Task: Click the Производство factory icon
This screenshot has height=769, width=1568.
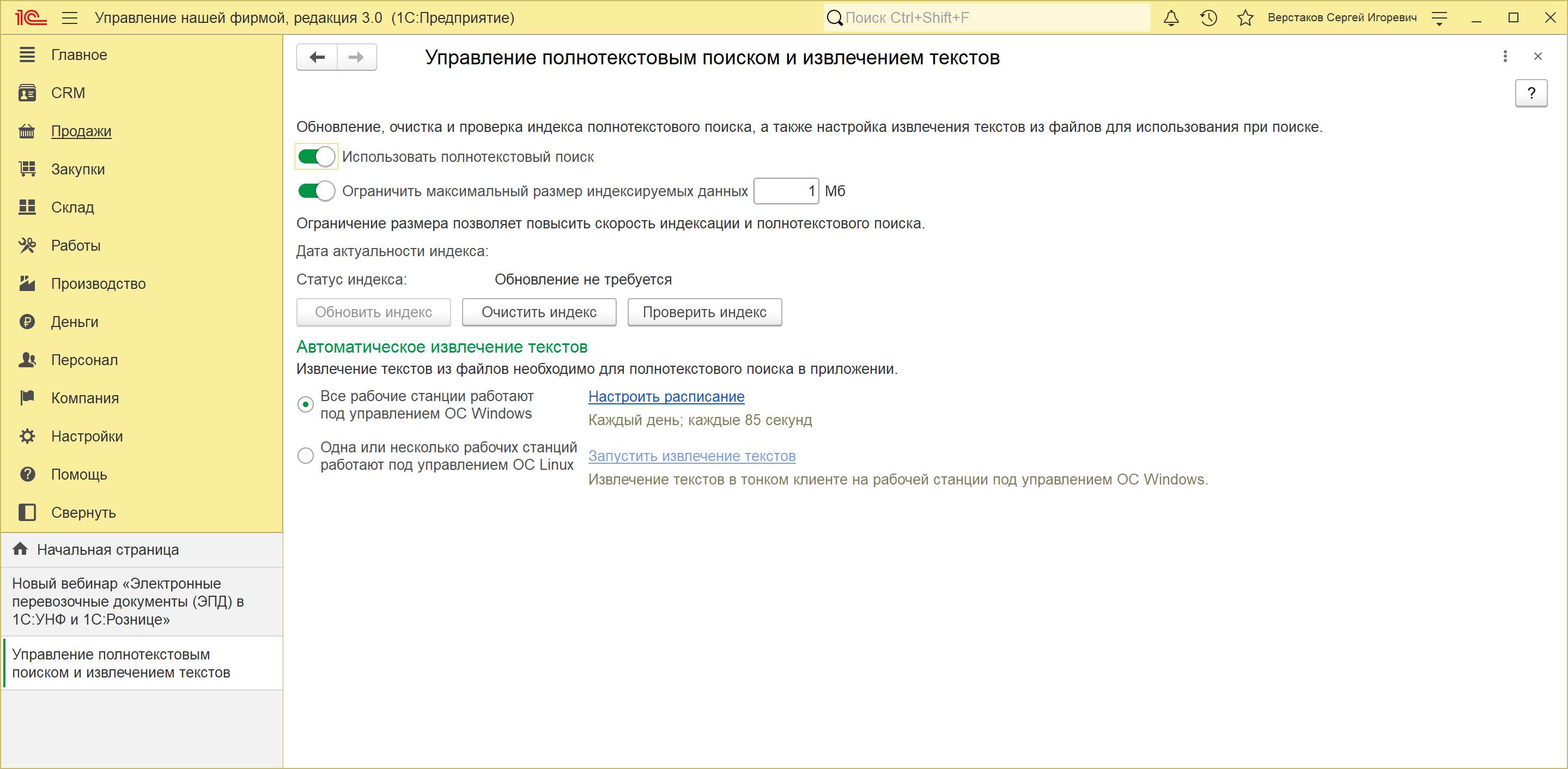Action: click(x=27, y=284)
